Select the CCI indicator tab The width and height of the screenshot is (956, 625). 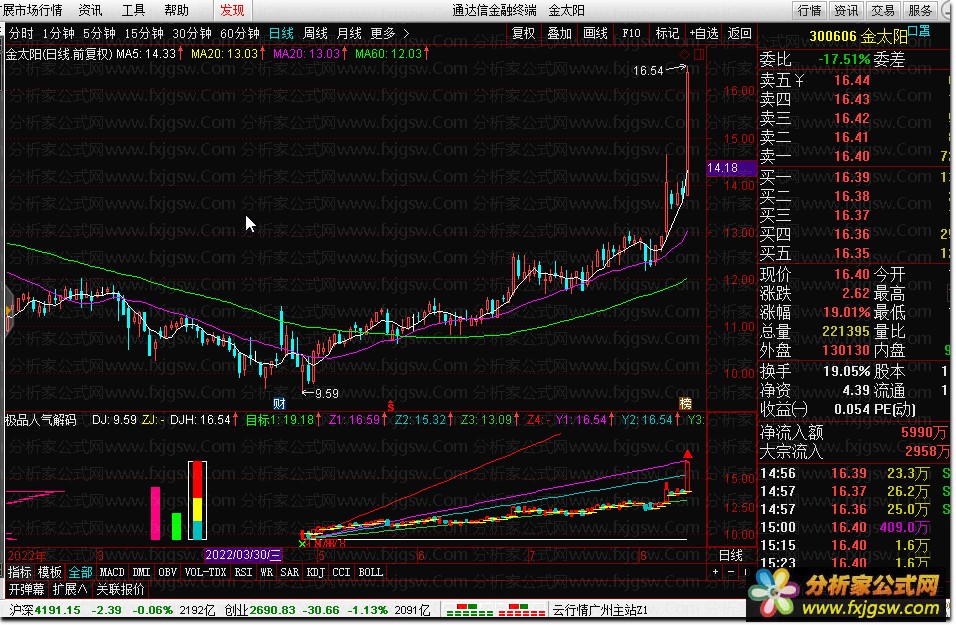point(341,572)
